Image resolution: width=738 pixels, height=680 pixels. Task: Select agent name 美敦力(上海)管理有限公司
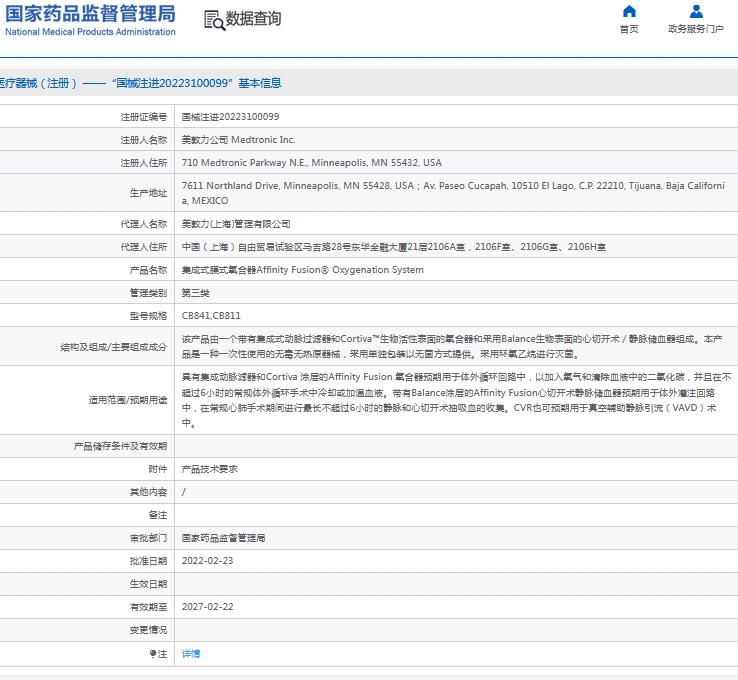click(x=236, y=224)
